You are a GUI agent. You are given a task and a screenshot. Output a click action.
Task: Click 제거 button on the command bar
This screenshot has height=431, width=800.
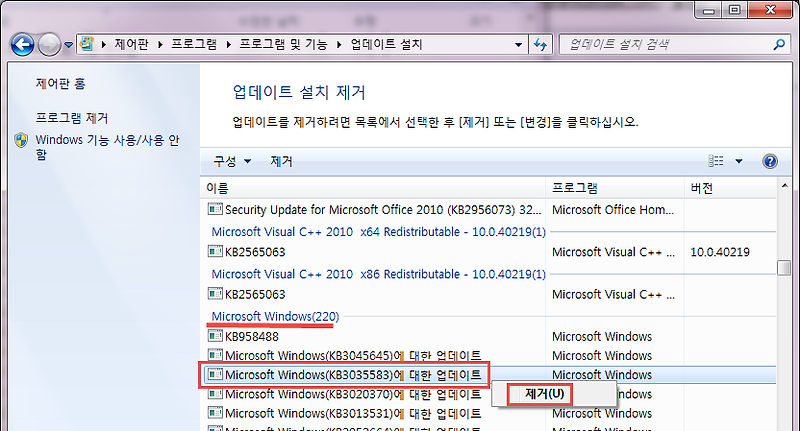point(281,162)
